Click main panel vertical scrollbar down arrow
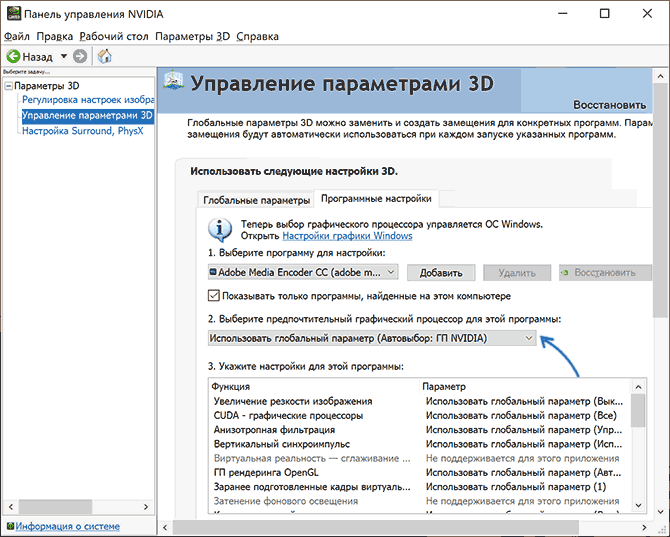The height and width of the screenshot is (537, 670). coord(661,511)
